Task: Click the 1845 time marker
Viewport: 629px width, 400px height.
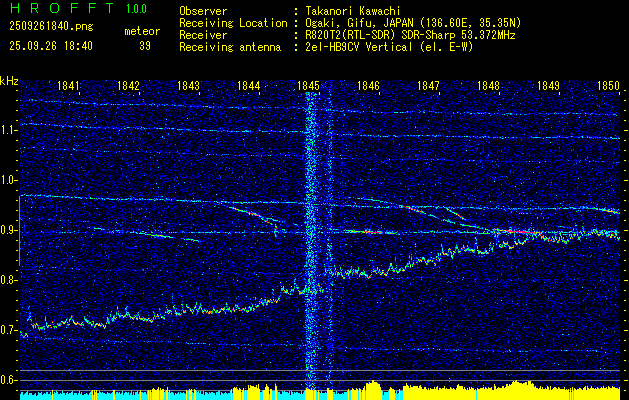Action: pos(308,87)
